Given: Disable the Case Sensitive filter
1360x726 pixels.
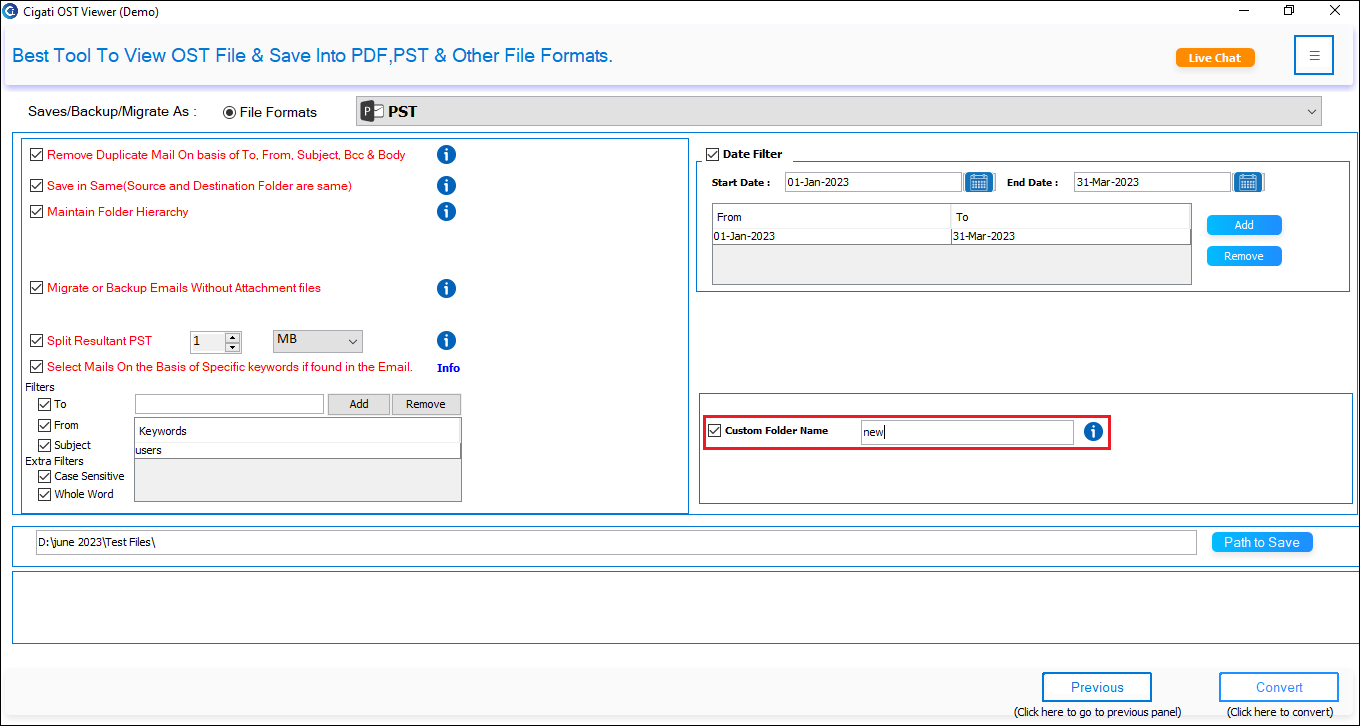Looking at the screenshot, I should [44, 477].
